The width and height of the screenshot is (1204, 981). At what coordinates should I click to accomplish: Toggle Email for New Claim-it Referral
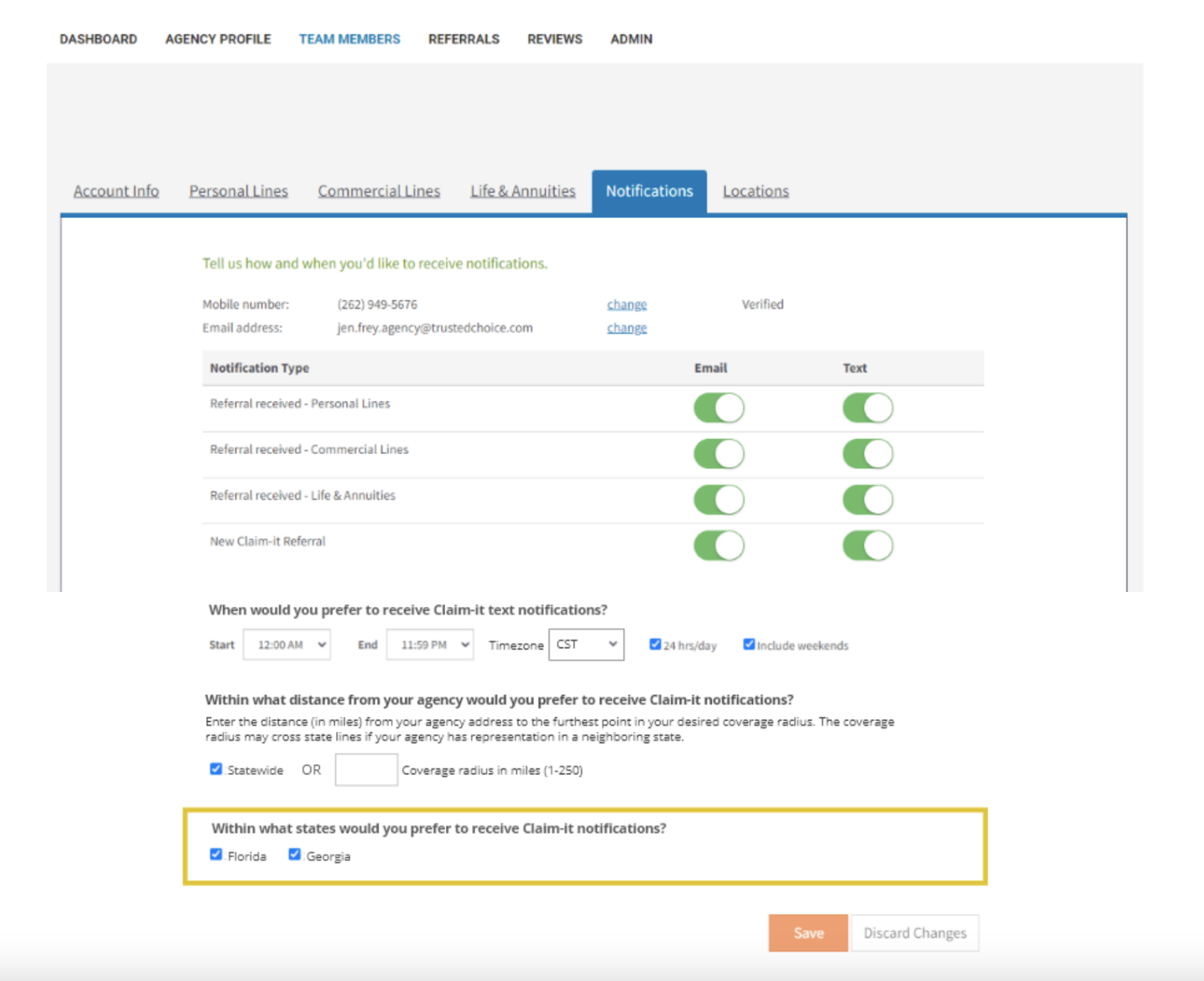click(718, 545)
